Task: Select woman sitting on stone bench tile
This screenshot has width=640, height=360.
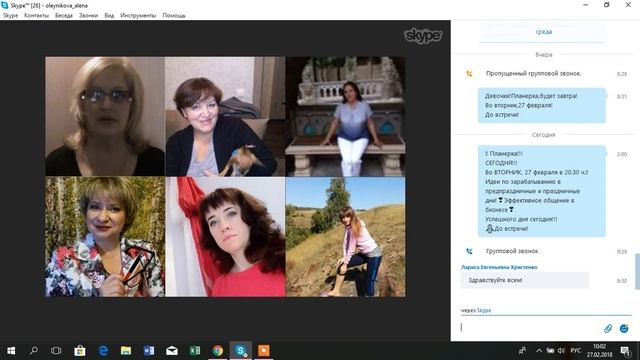Action: click(345, 116)
